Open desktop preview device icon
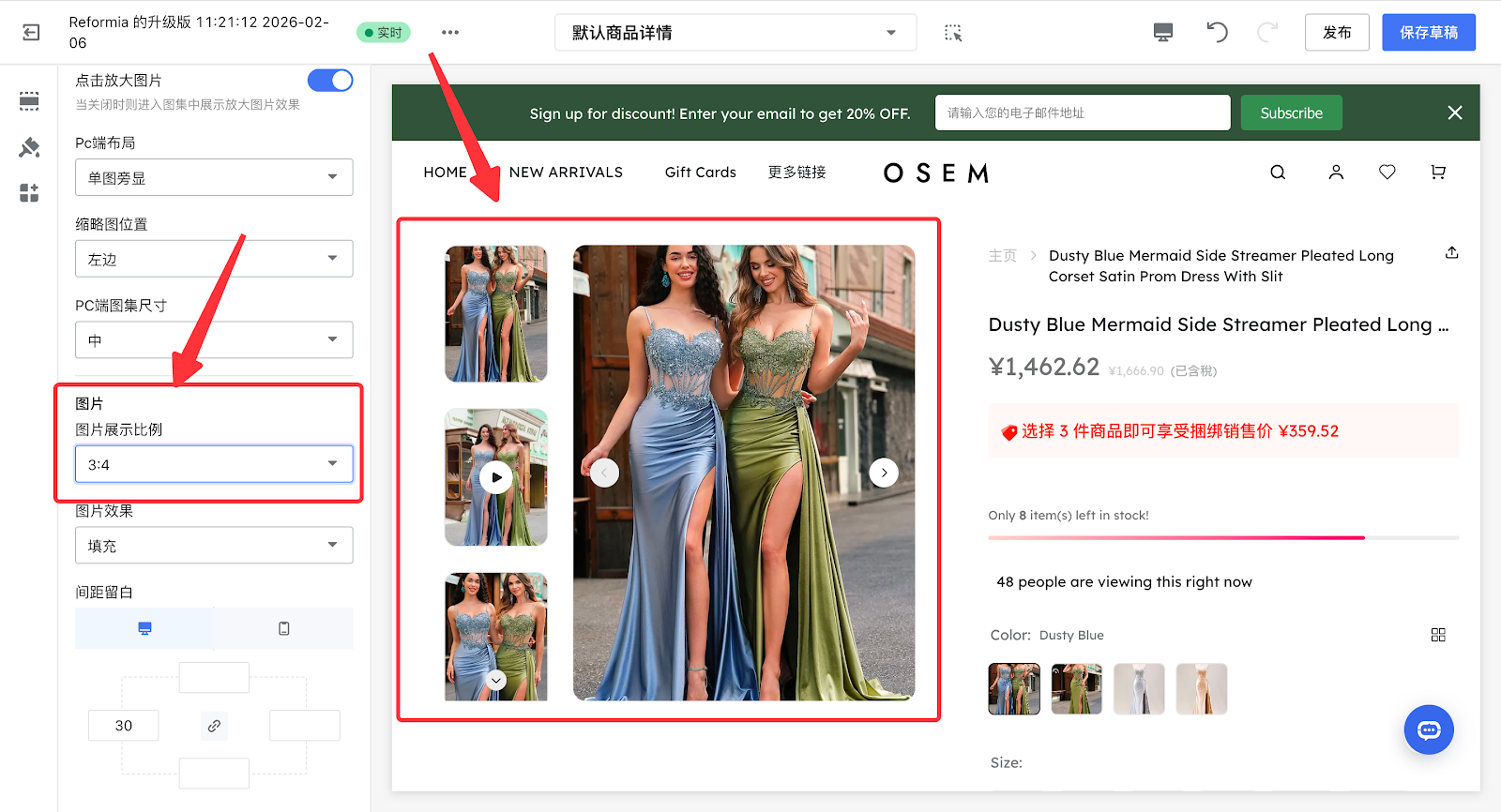The height and width of the screenshot is (812, 1501). 1163,33
